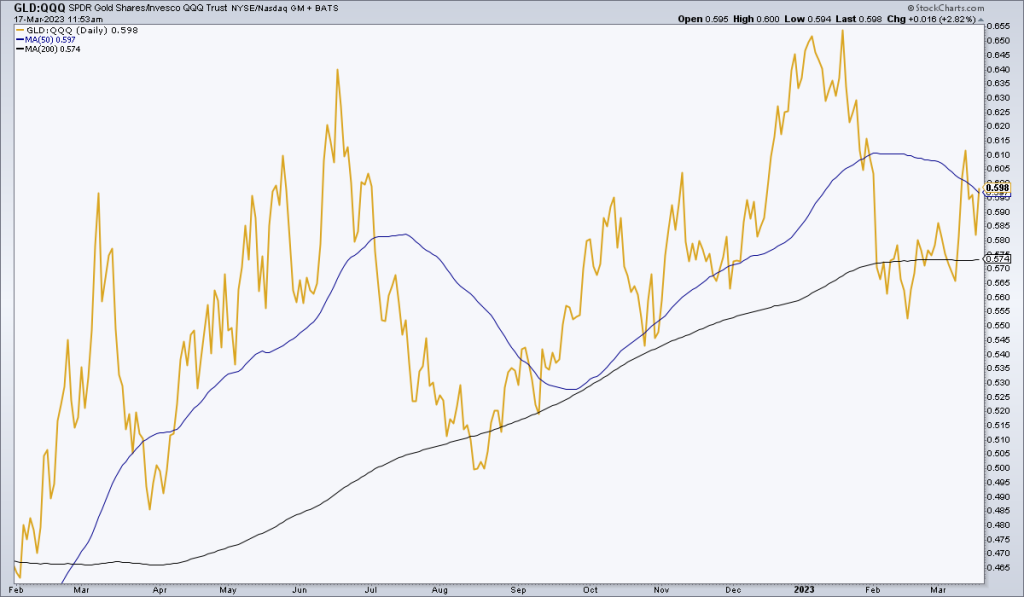The image size is (1024, 597).
Task: Click the "Chg +0.016 (+2.82%)" change reading
Action: point(932,19)
